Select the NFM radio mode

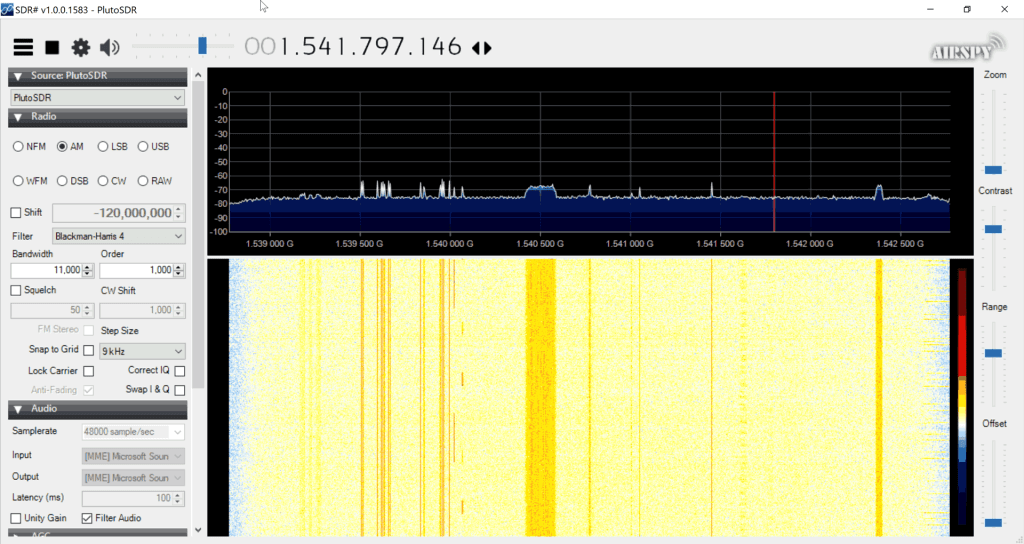point(18,147)
